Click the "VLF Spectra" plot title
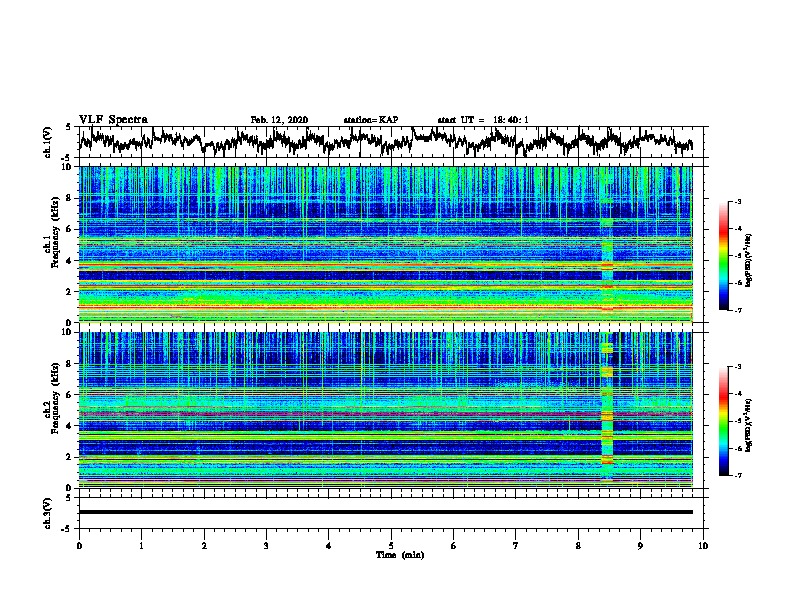This screenshot has height=612, width=792. [113, 119]
